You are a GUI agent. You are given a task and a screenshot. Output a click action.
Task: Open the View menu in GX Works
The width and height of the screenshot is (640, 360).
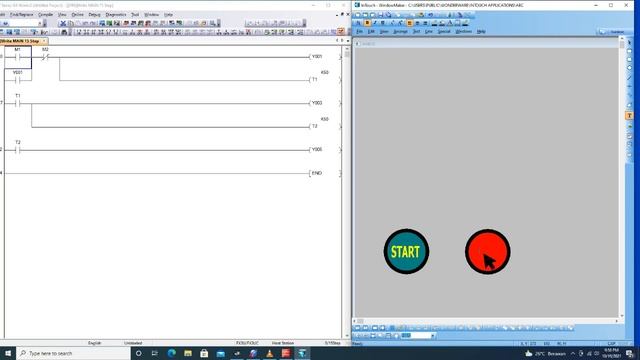coord(62,14)
